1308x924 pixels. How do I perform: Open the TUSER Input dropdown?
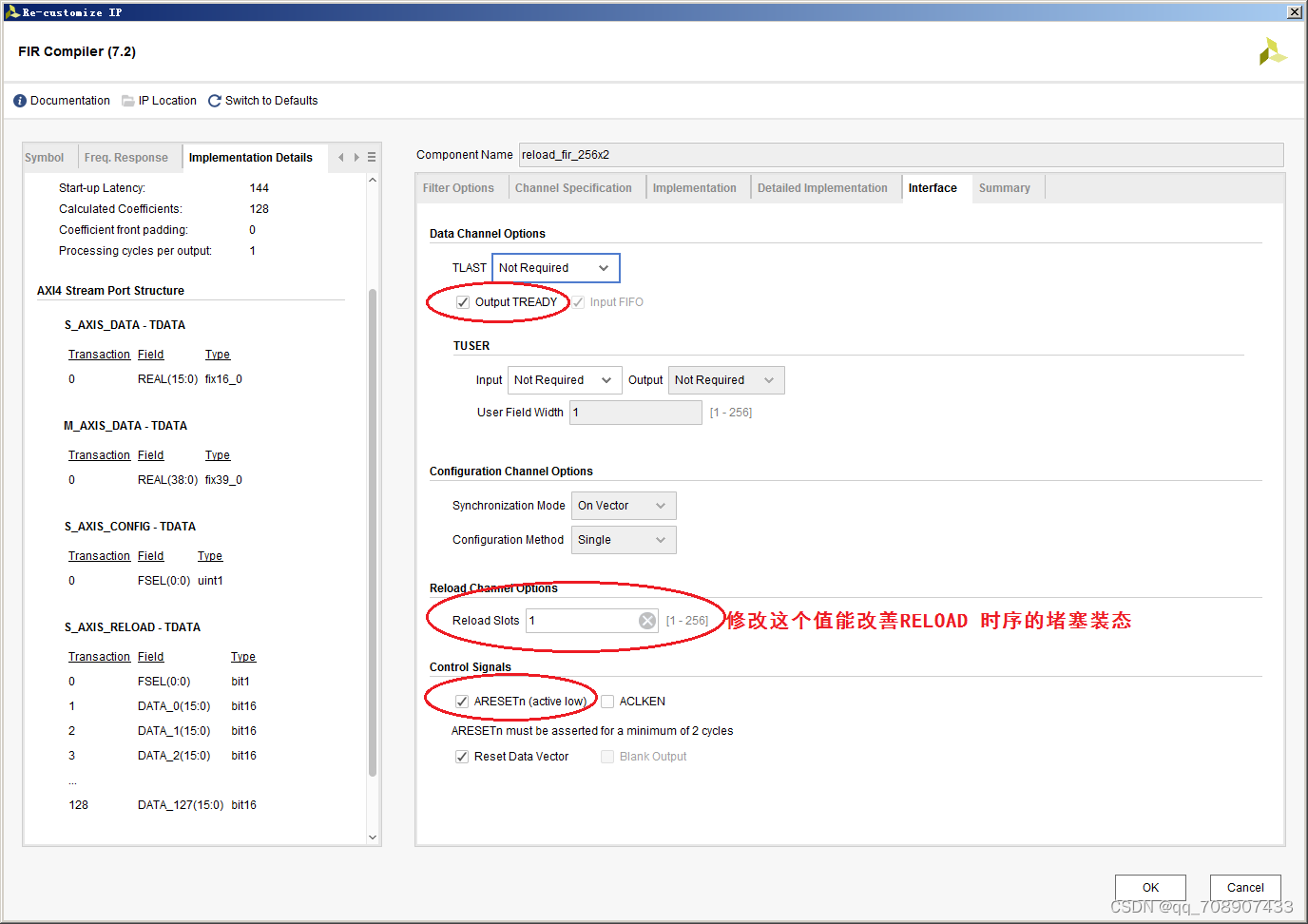click(565, 380)
